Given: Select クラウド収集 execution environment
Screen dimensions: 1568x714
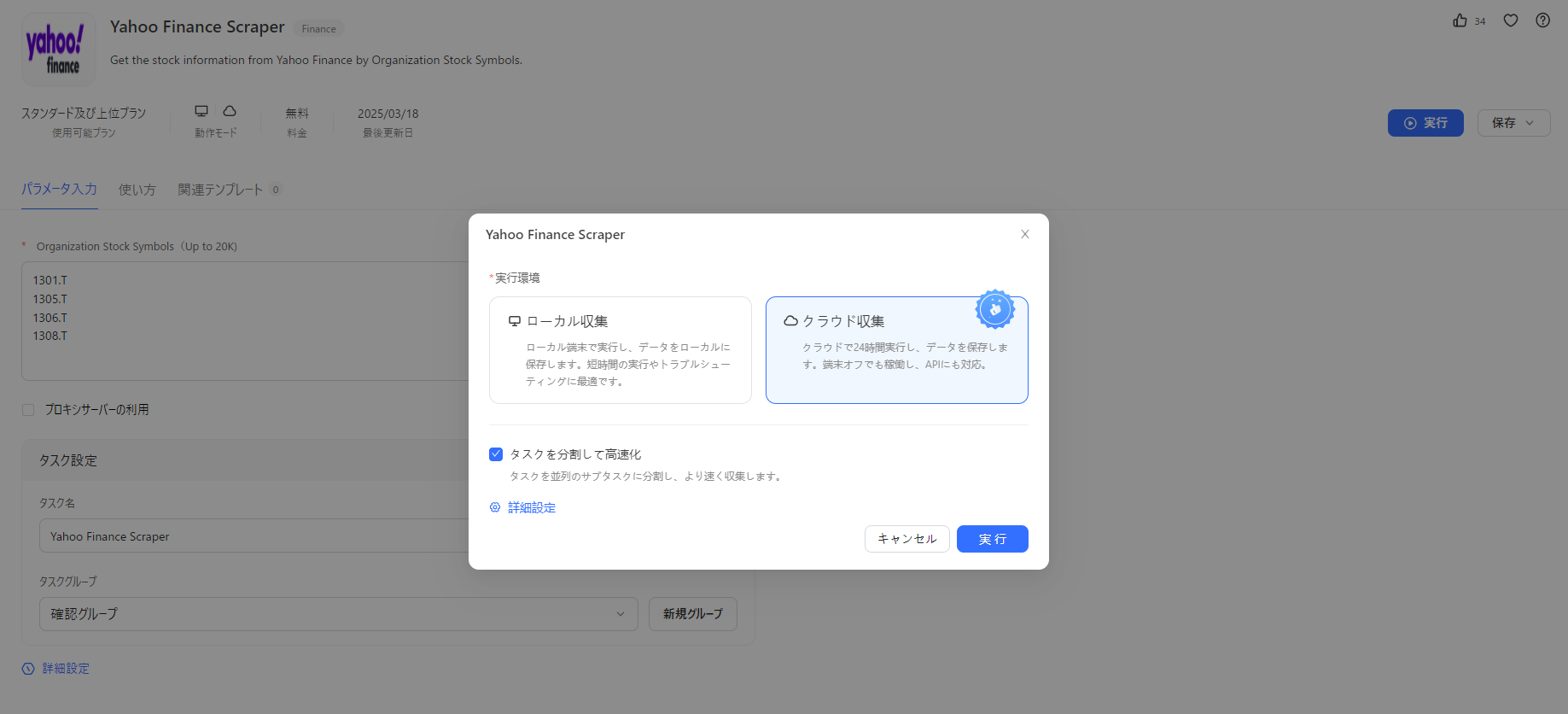Looking at the screenshot, I should [897, 350].
